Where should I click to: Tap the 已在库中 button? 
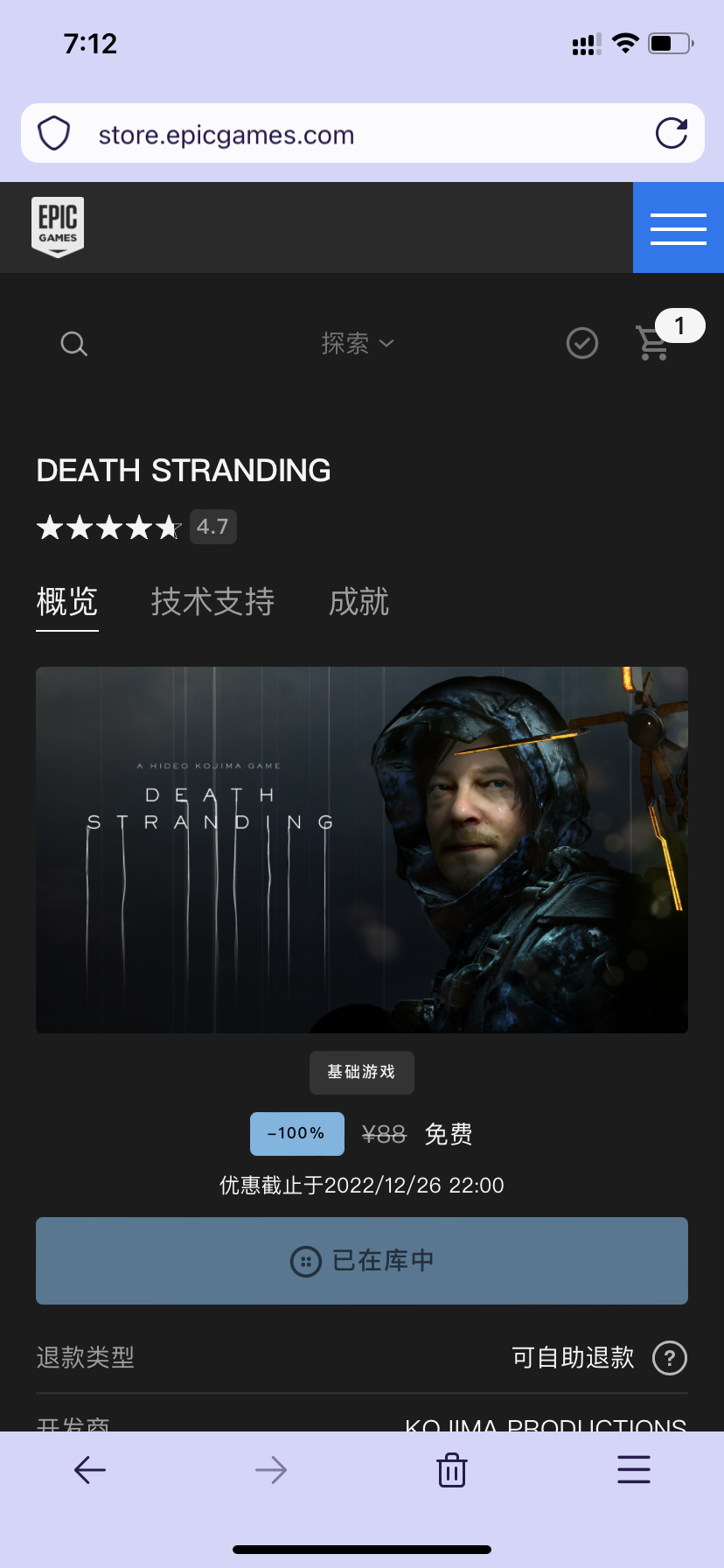(x=362, y=1261)
